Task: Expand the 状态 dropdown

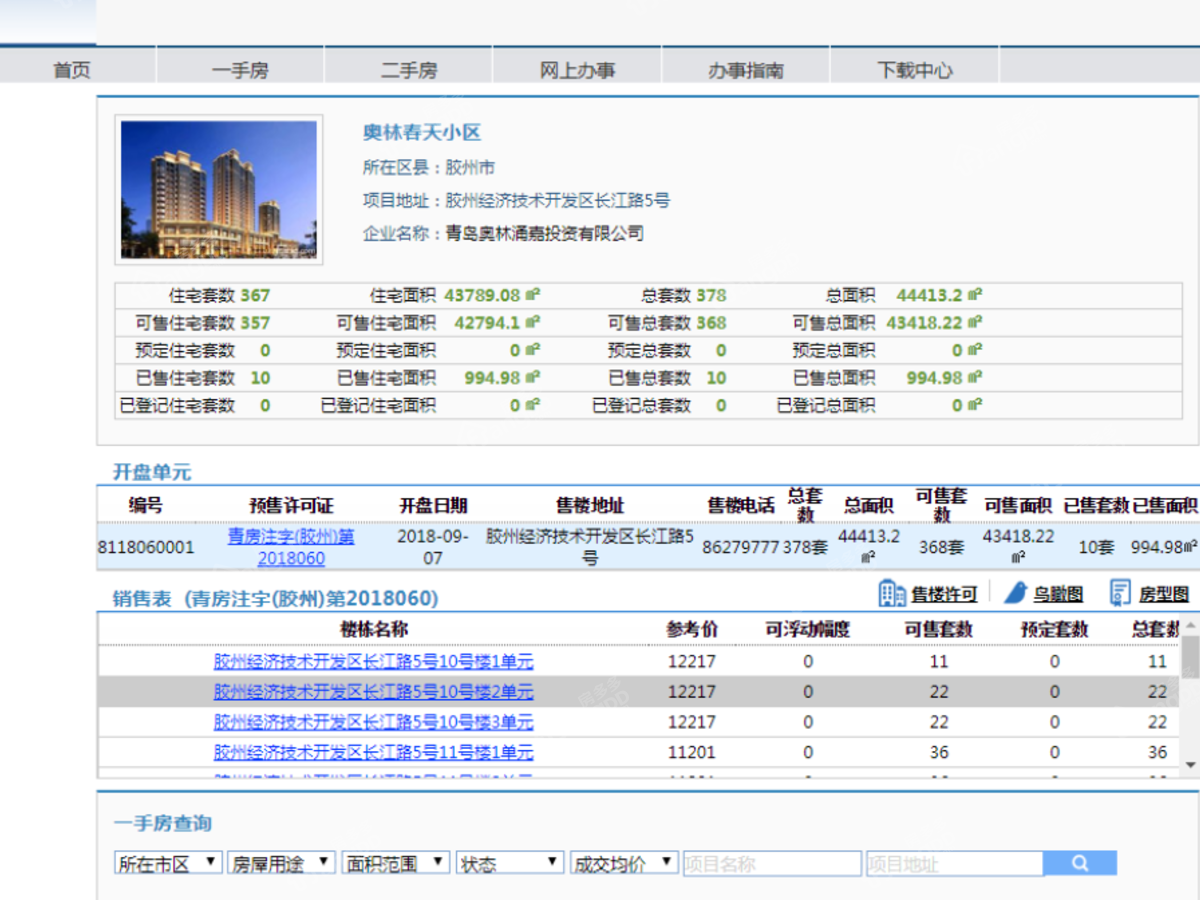Action: click(x=510, y=863)
